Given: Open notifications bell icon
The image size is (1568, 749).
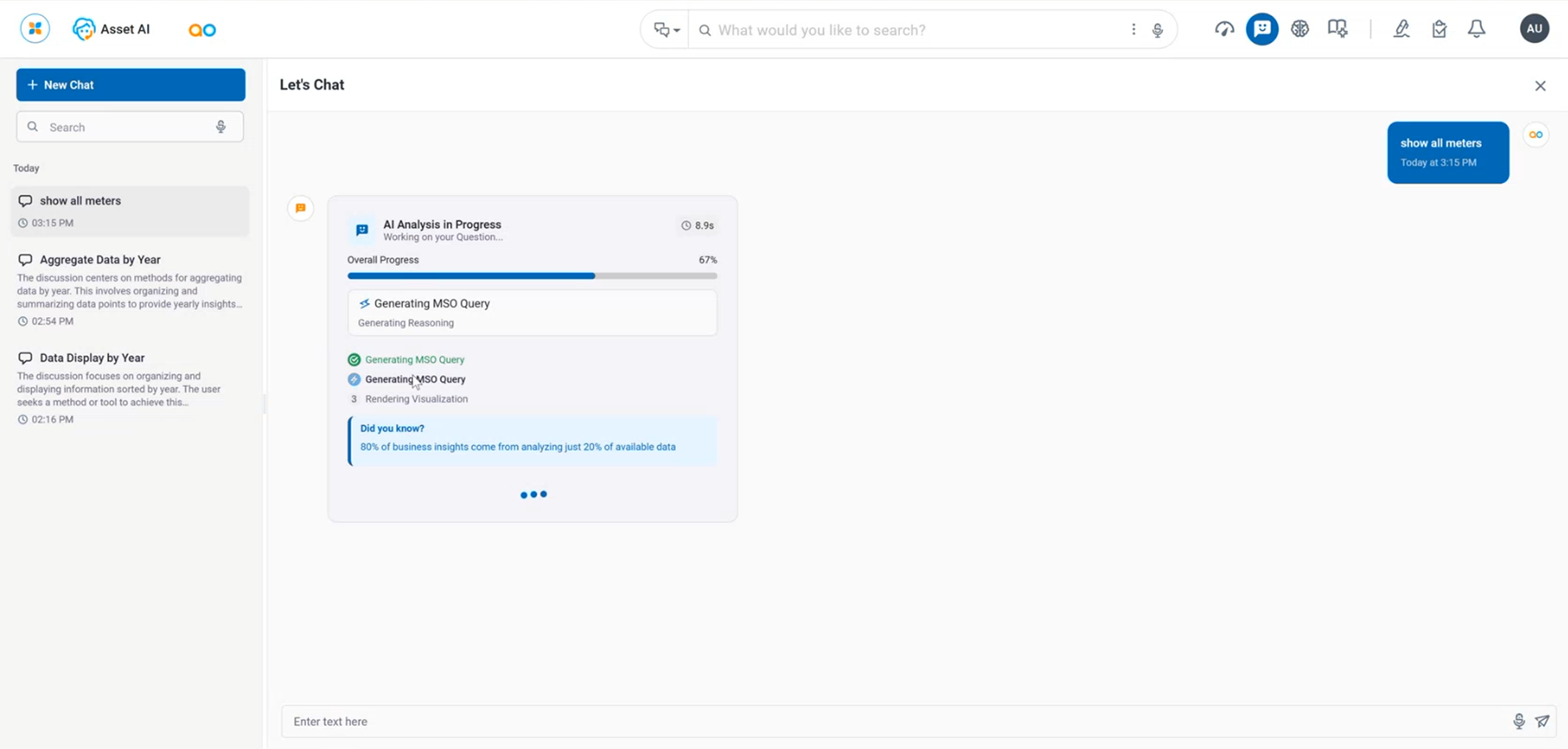Looking at the screenshot, I should pos(1476,29).
